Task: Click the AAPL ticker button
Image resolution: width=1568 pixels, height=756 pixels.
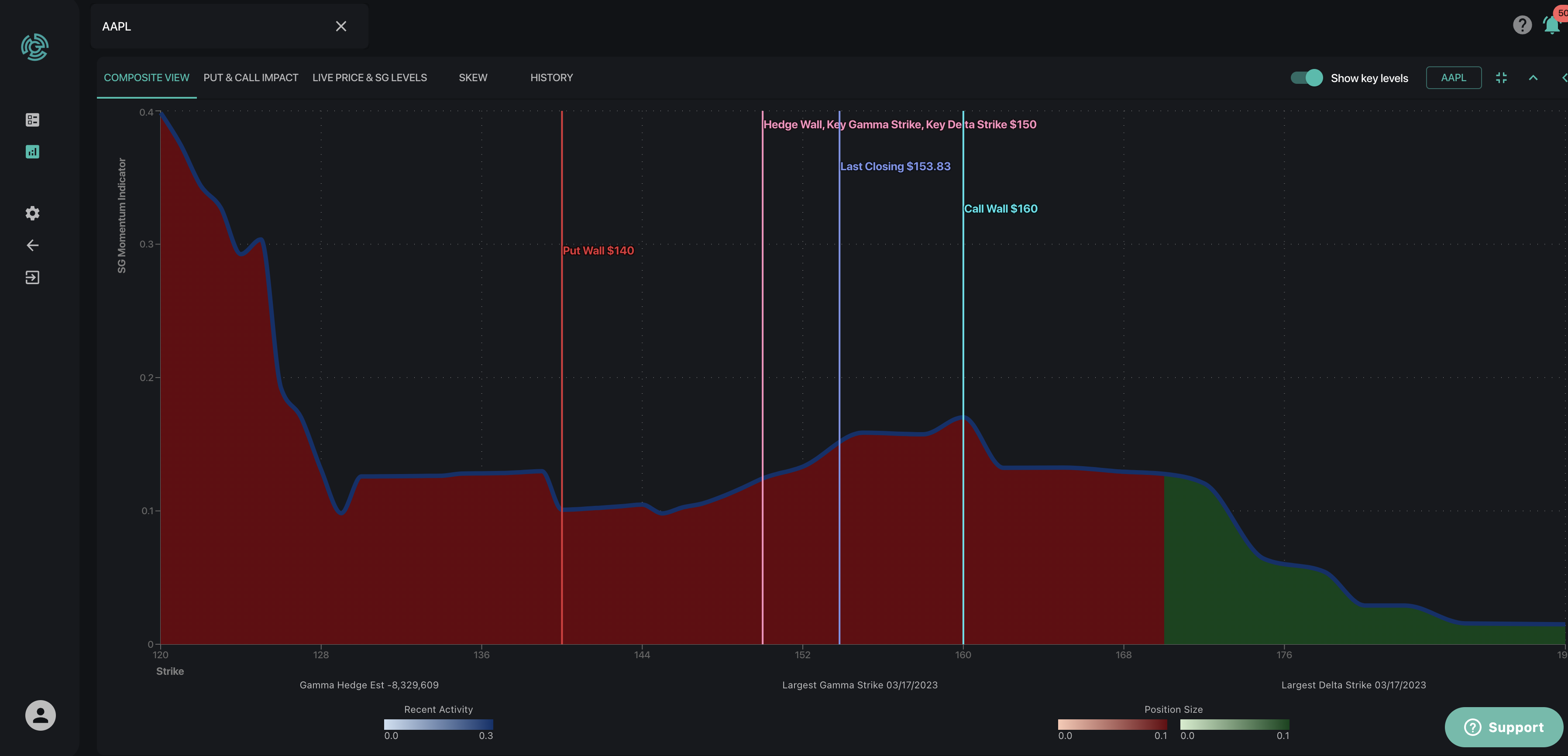Action: (x=1453, y=78)
